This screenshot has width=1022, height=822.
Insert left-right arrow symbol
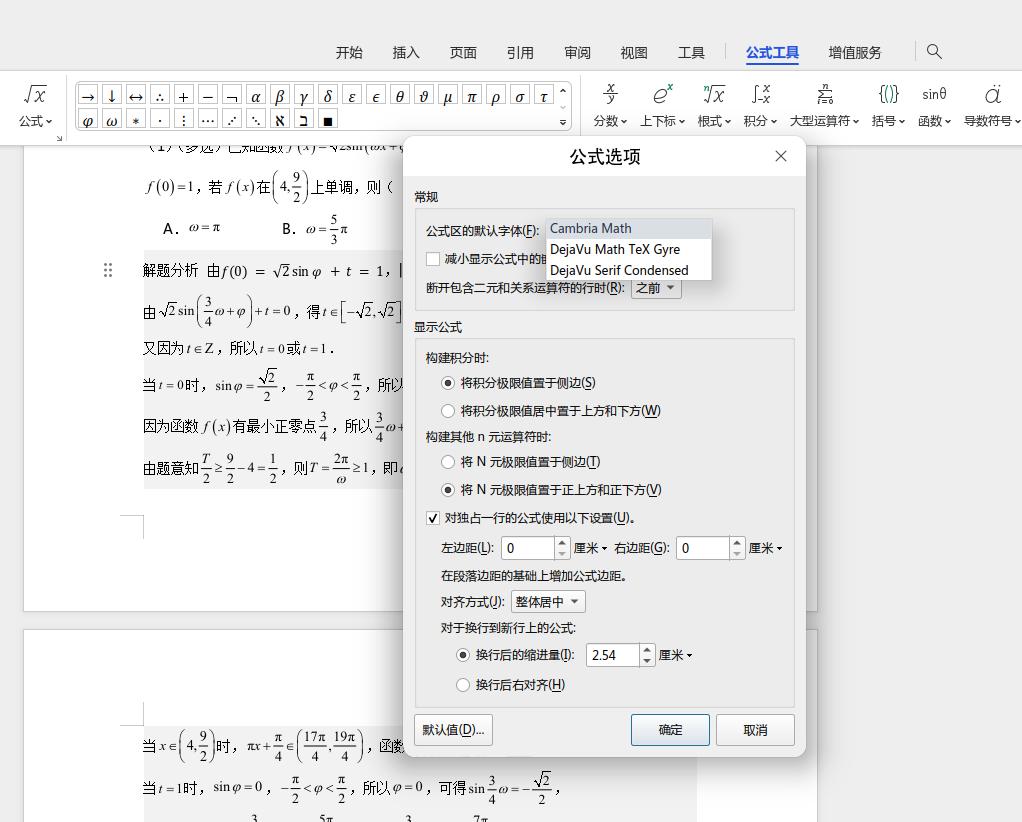[x=136, y=96]
